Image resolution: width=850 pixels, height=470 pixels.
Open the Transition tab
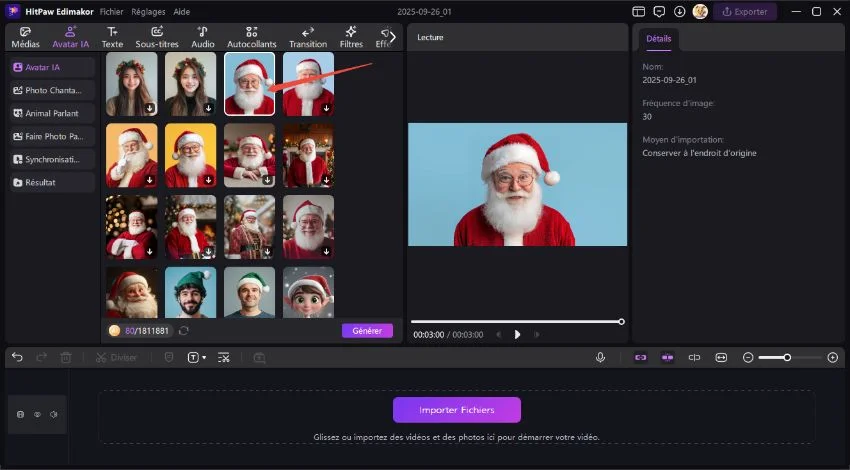308,37
